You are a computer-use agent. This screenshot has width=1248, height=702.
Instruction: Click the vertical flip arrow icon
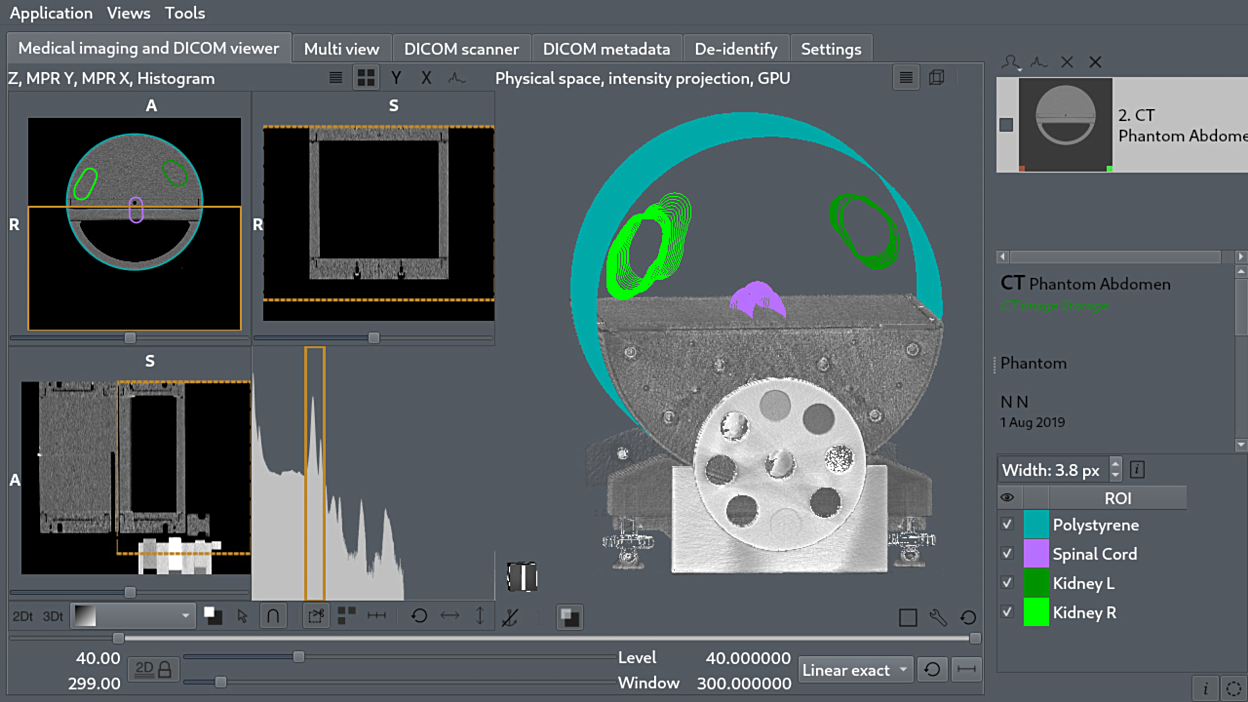pos(480,616)
